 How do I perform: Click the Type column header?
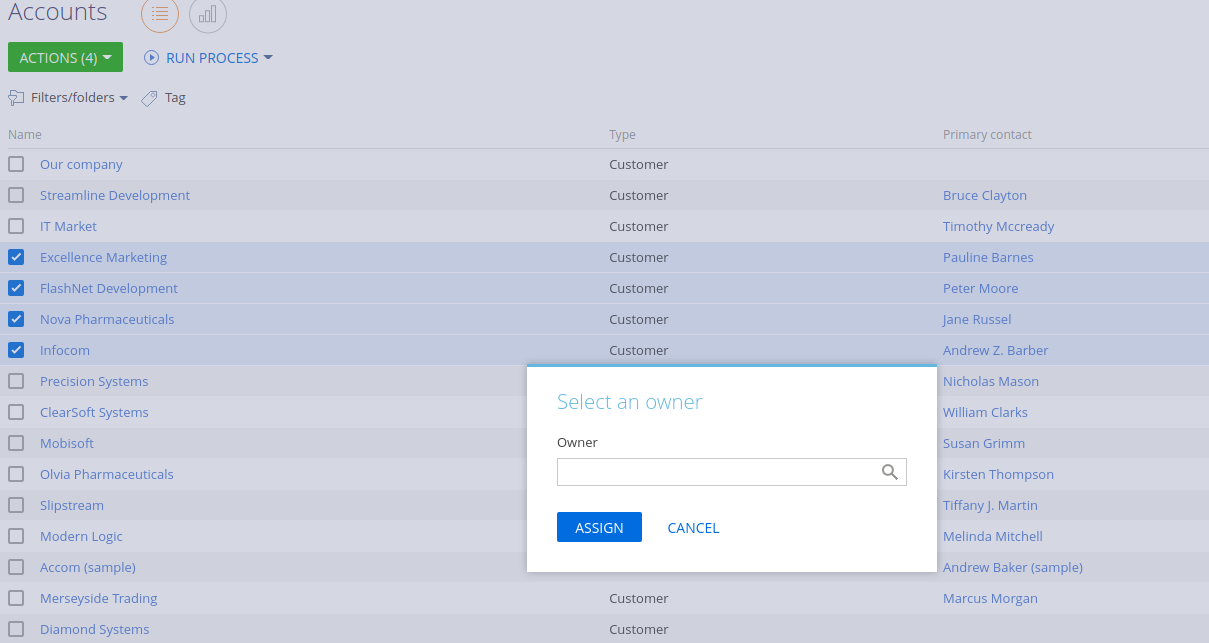[x=622, y=134]
